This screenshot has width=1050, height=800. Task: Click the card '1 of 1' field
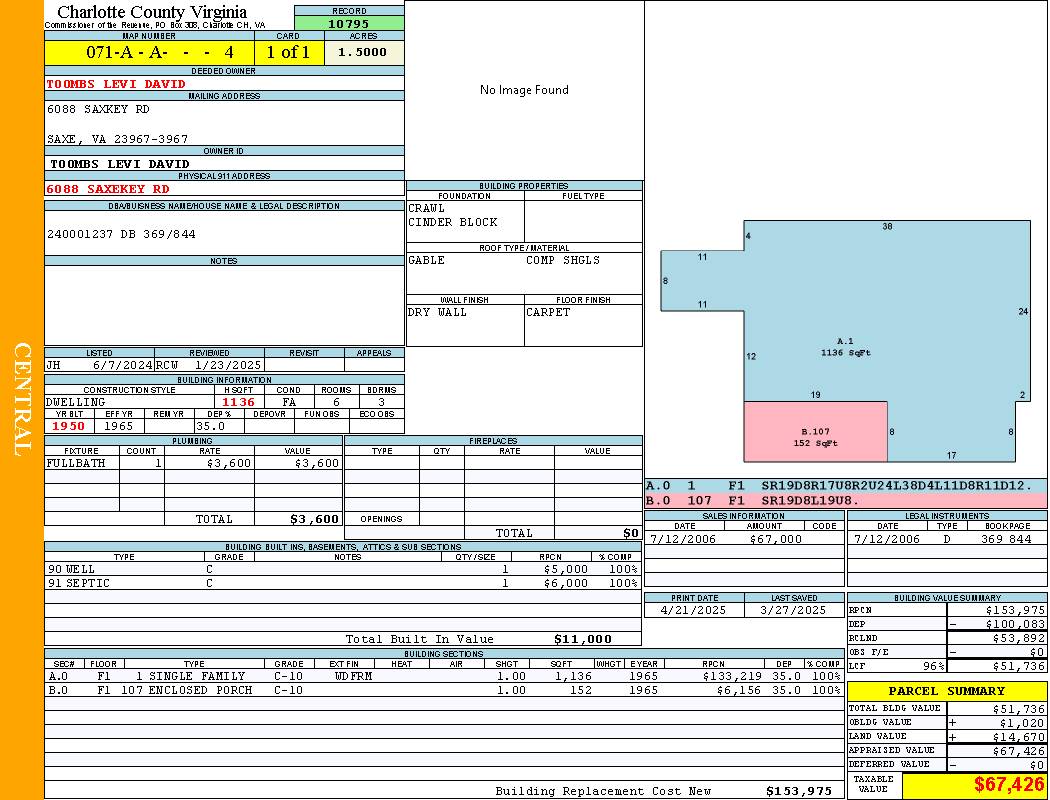[x=289, y=52]
